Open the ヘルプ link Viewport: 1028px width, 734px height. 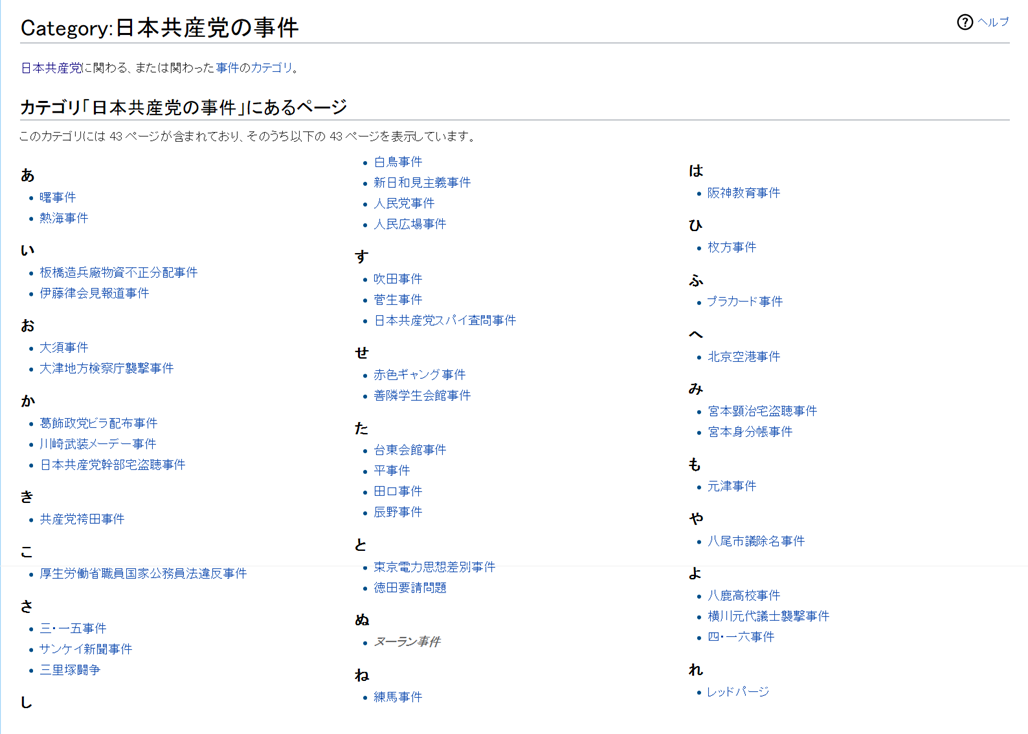click(x=993, y=22)
